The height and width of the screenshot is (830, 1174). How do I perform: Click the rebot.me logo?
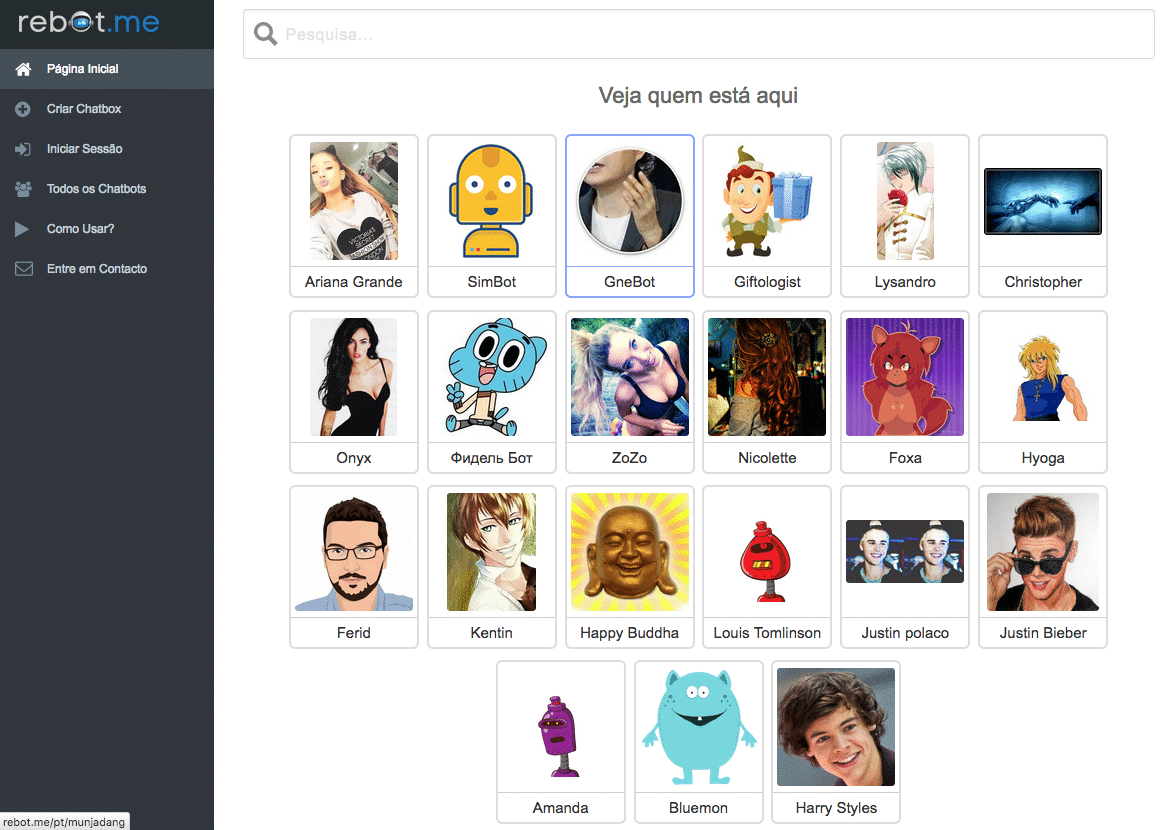88,22
